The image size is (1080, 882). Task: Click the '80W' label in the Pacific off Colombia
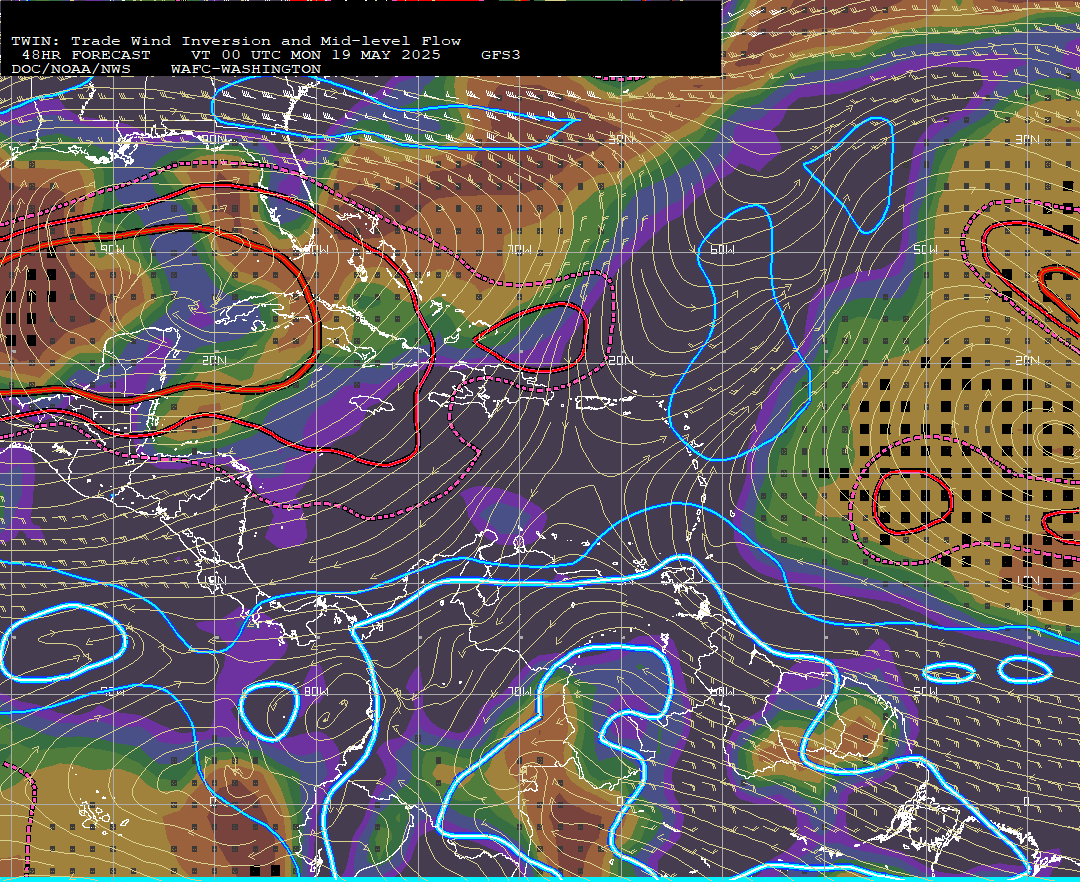[317, 691]
